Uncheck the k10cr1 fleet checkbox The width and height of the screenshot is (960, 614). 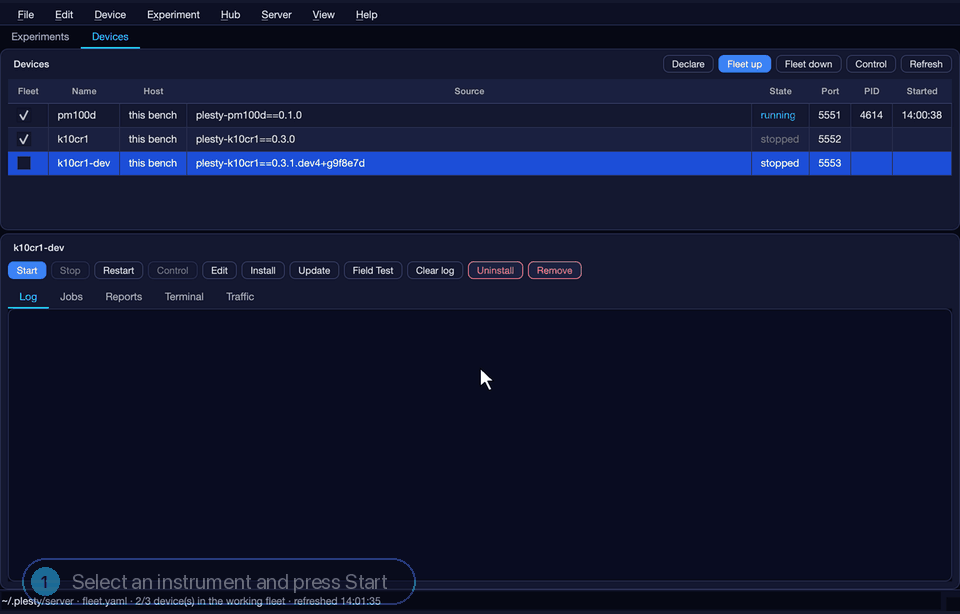pyautogui.click(x=24, y=139)
